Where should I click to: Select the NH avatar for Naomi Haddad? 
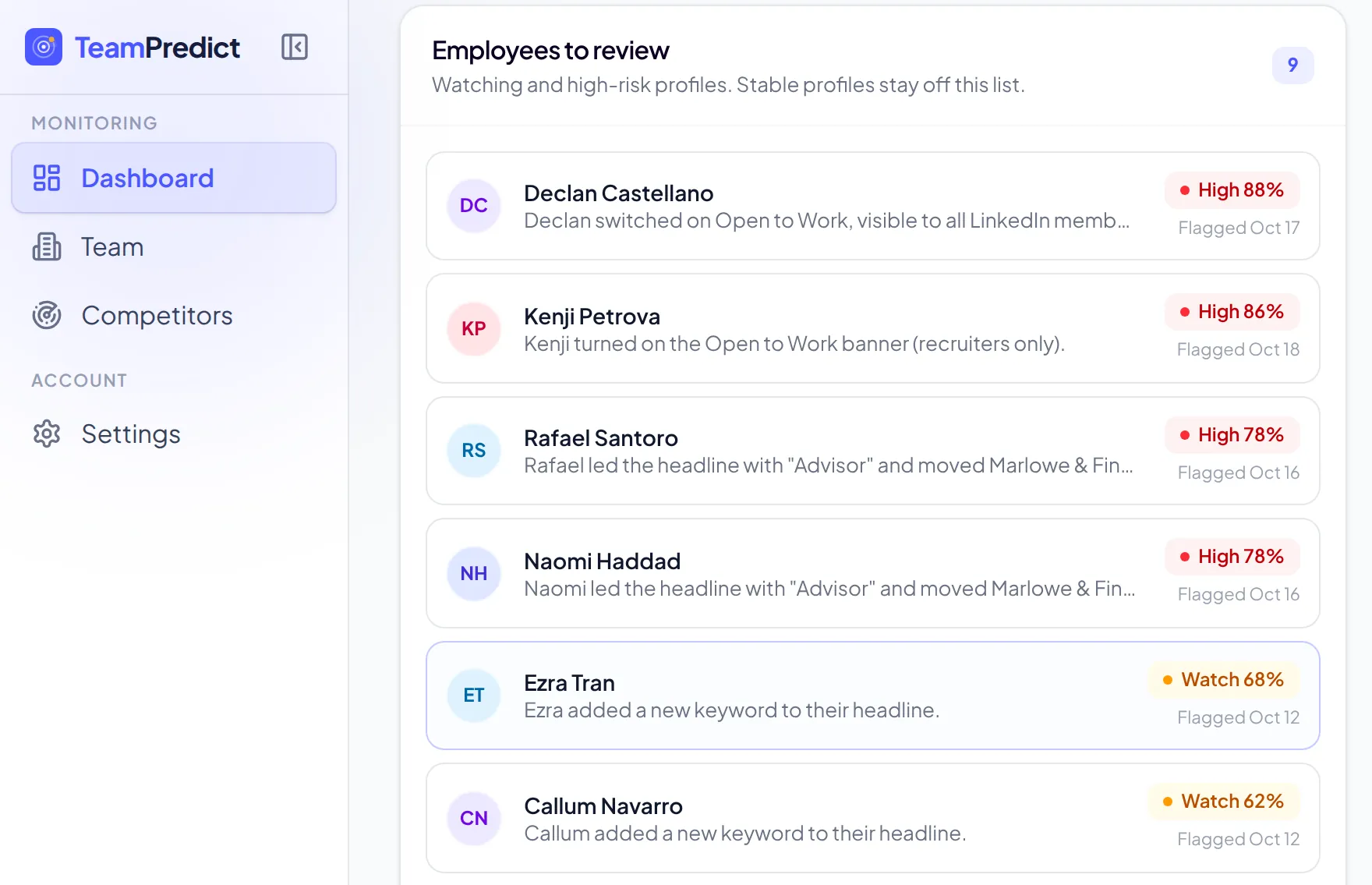[474, 573]
